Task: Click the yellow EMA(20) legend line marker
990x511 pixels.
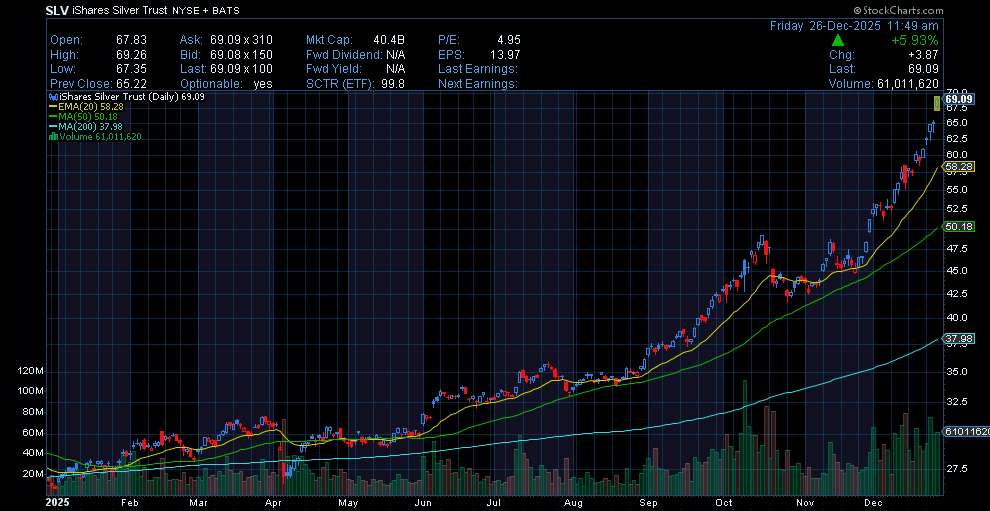Action: pyautogui.click(x=53, y=107)
